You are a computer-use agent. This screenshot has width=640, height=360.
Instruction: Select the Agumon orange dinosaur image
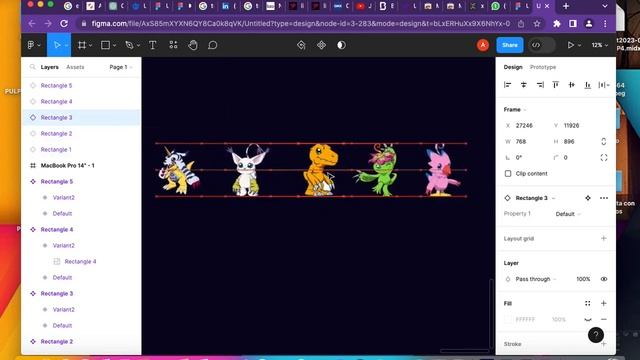pos(321,169)
